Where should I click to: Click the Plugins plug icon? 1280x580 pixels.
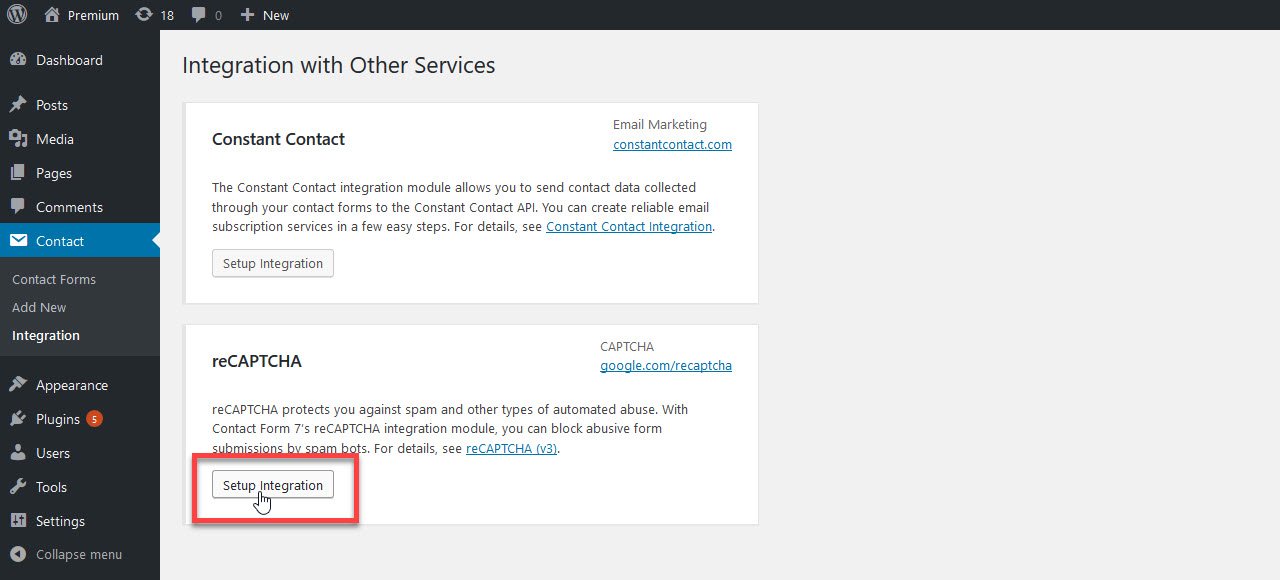(x=18, y=419)
